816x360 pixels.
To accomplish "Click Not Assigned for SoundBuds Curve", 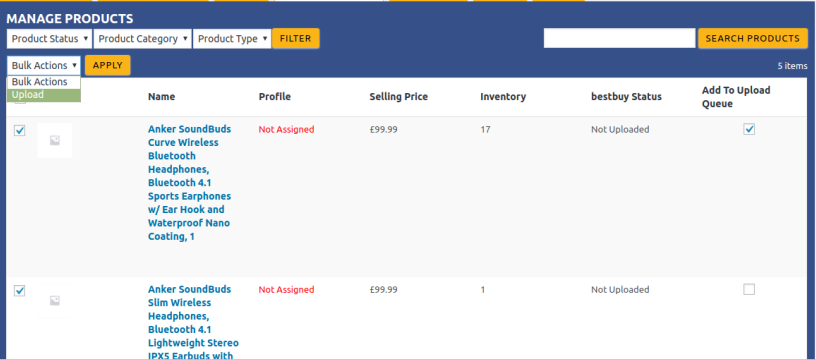I will tap(287, 130).
